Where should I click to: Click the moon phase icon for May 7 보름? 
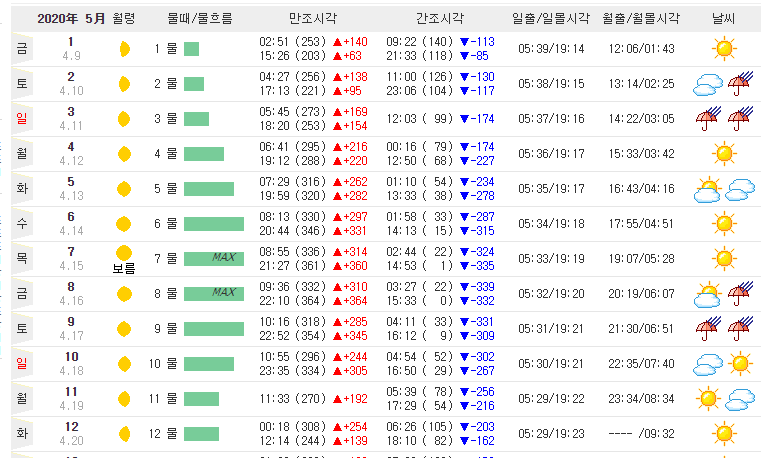click(124, 253)
